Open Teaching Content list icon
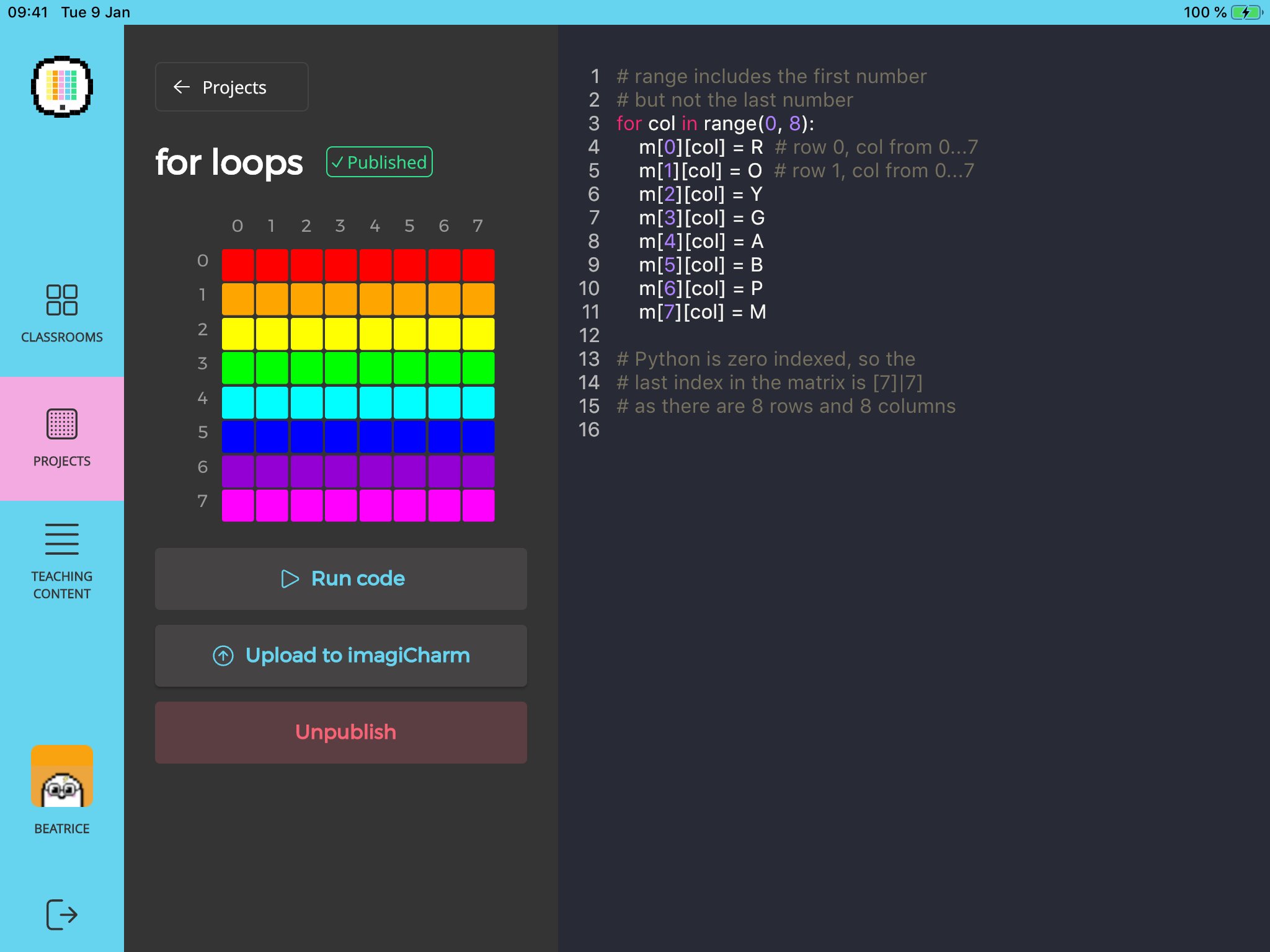The width and height of the screenshot is (1270, 952). click(x=62, y=539)
